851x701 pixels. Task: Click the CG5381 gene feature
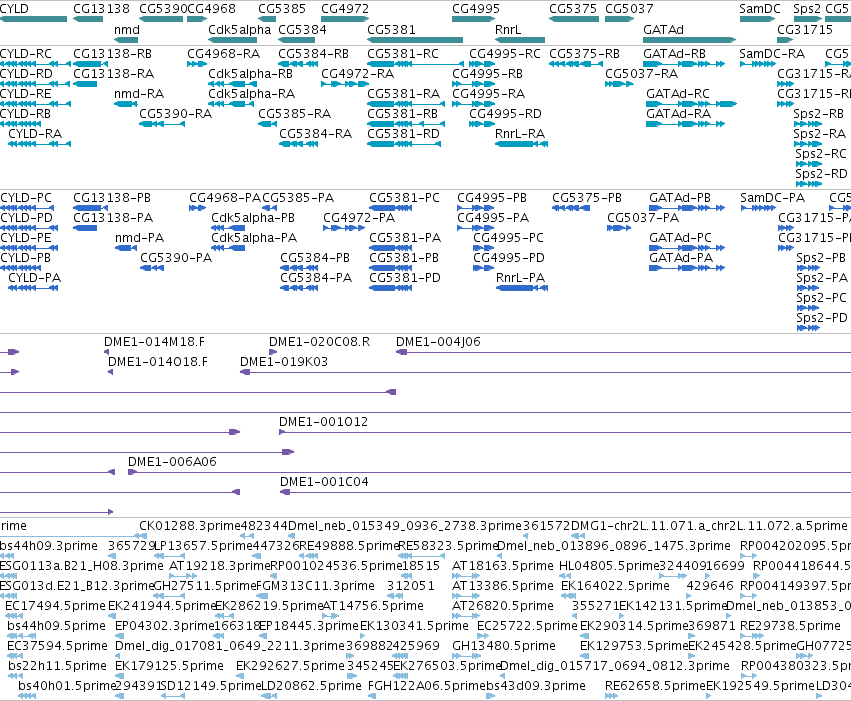[x=415, y=40]
